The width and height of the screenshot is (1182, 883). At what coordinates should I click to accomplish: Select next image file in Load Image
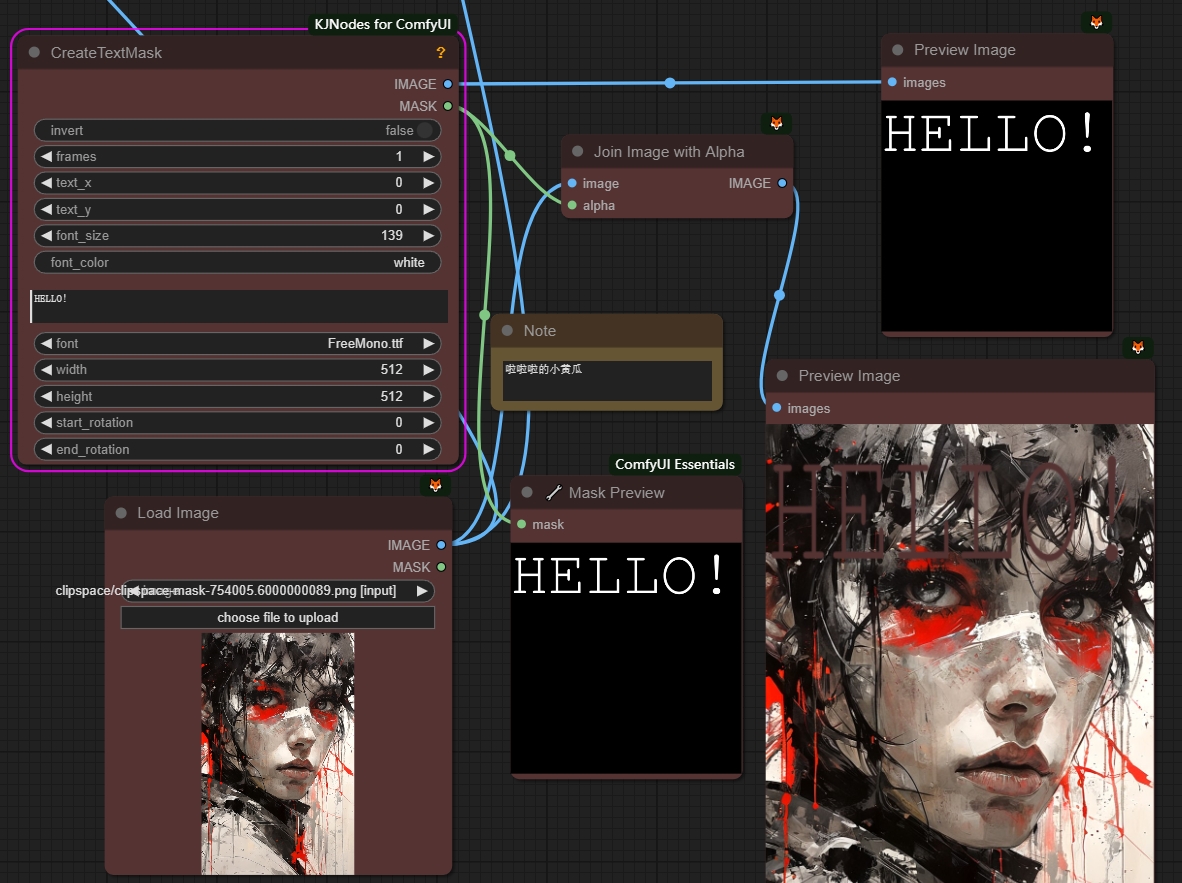coord(422,591)
